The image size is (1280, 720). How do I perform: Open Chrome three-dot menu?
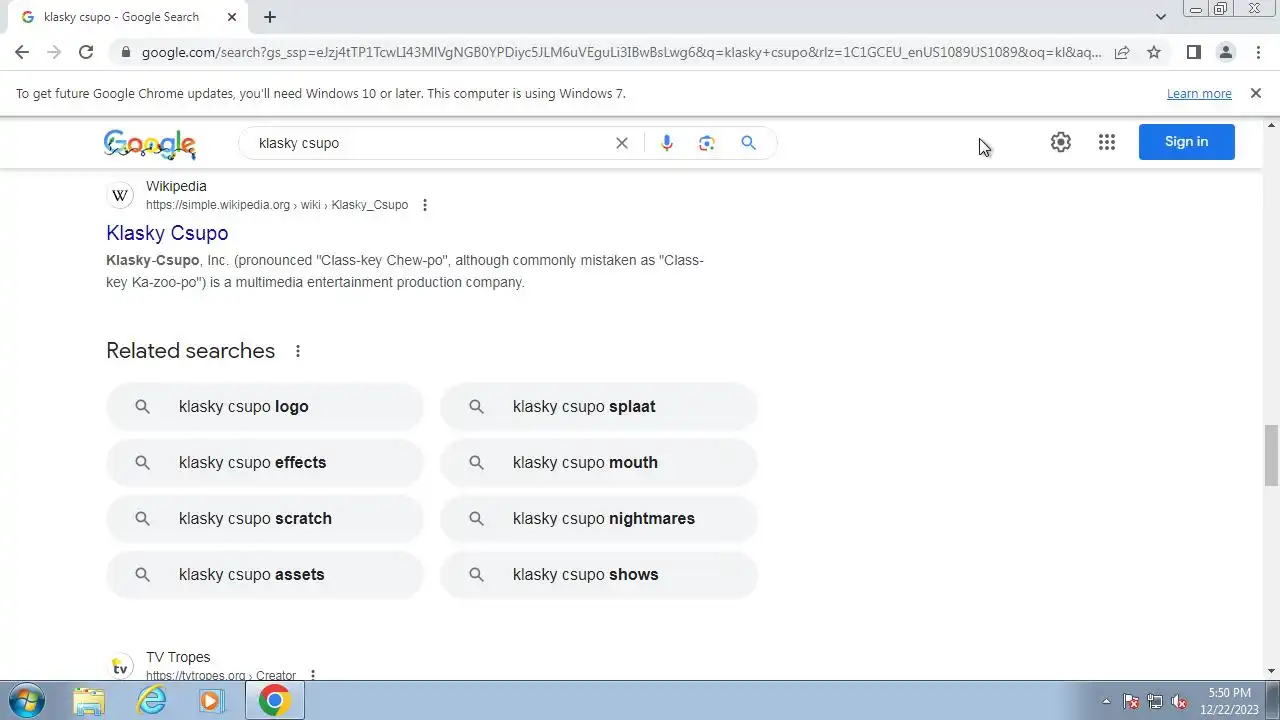(1258, 52)
